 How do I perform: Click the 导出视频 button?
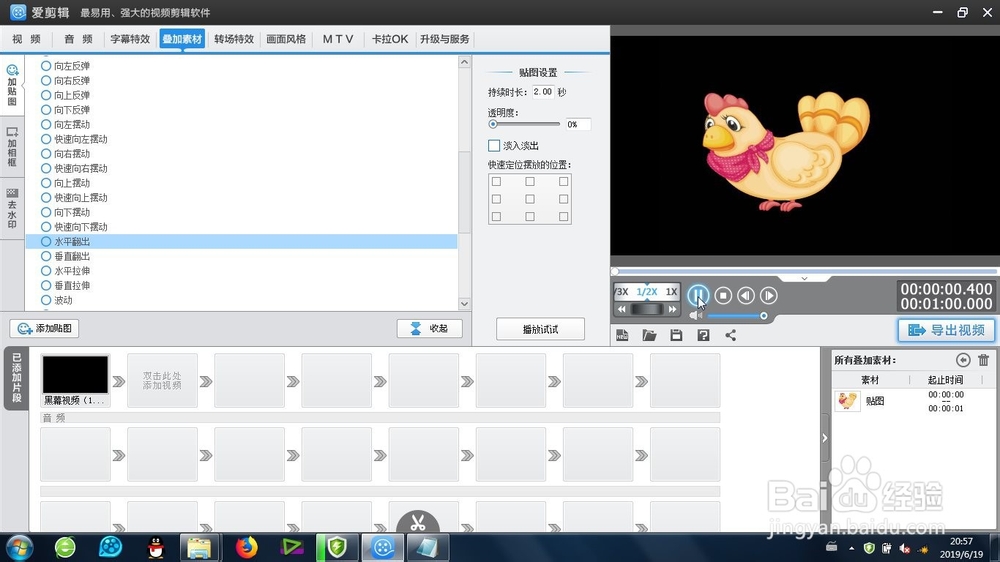point(946,330)
